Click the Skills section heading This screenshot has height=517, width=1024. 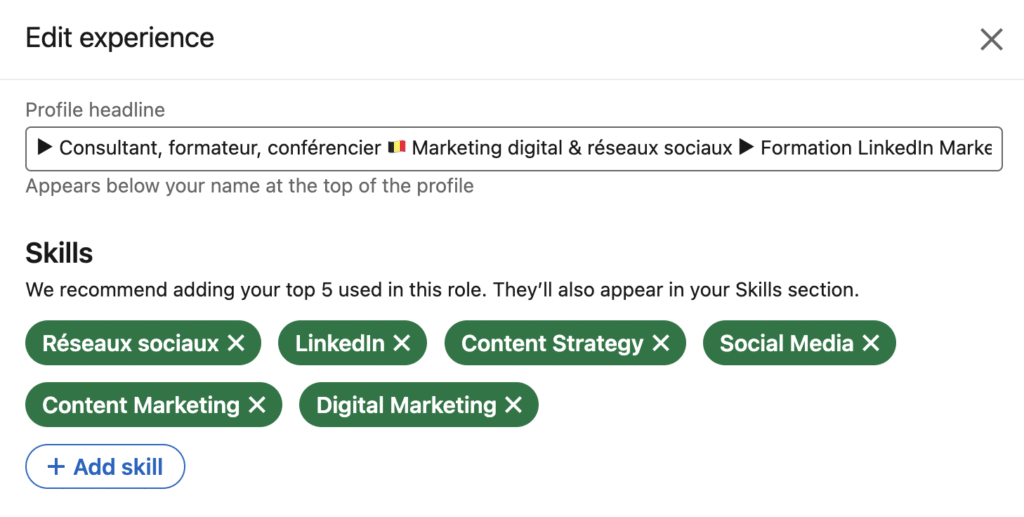coord(59,254)
